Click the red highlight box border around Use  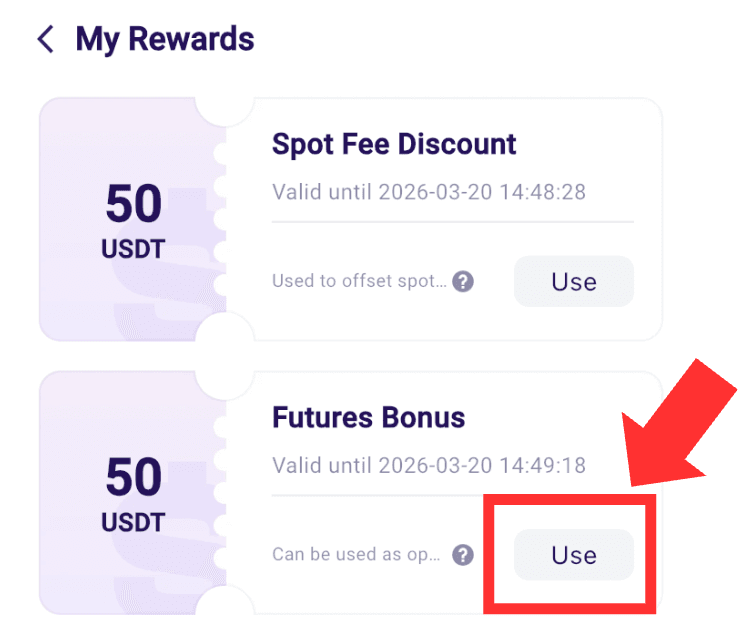[x=570, y=500]
